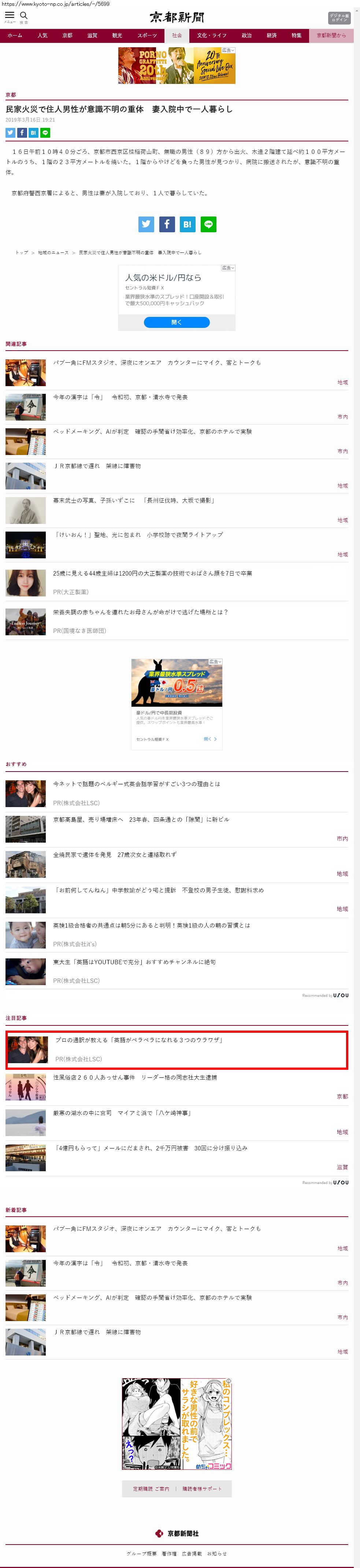
Task: Share via large Facebook icon below article
Action: click(x=167, y=224)
